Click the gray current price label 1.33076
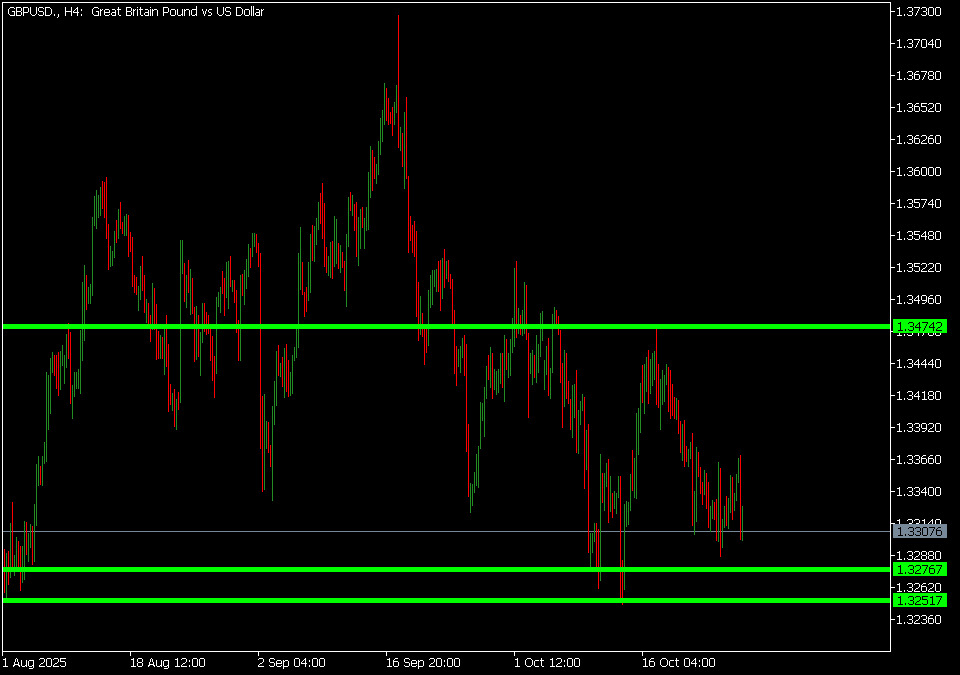The height and width of the screenshot is (675, 960). [920, 532]
